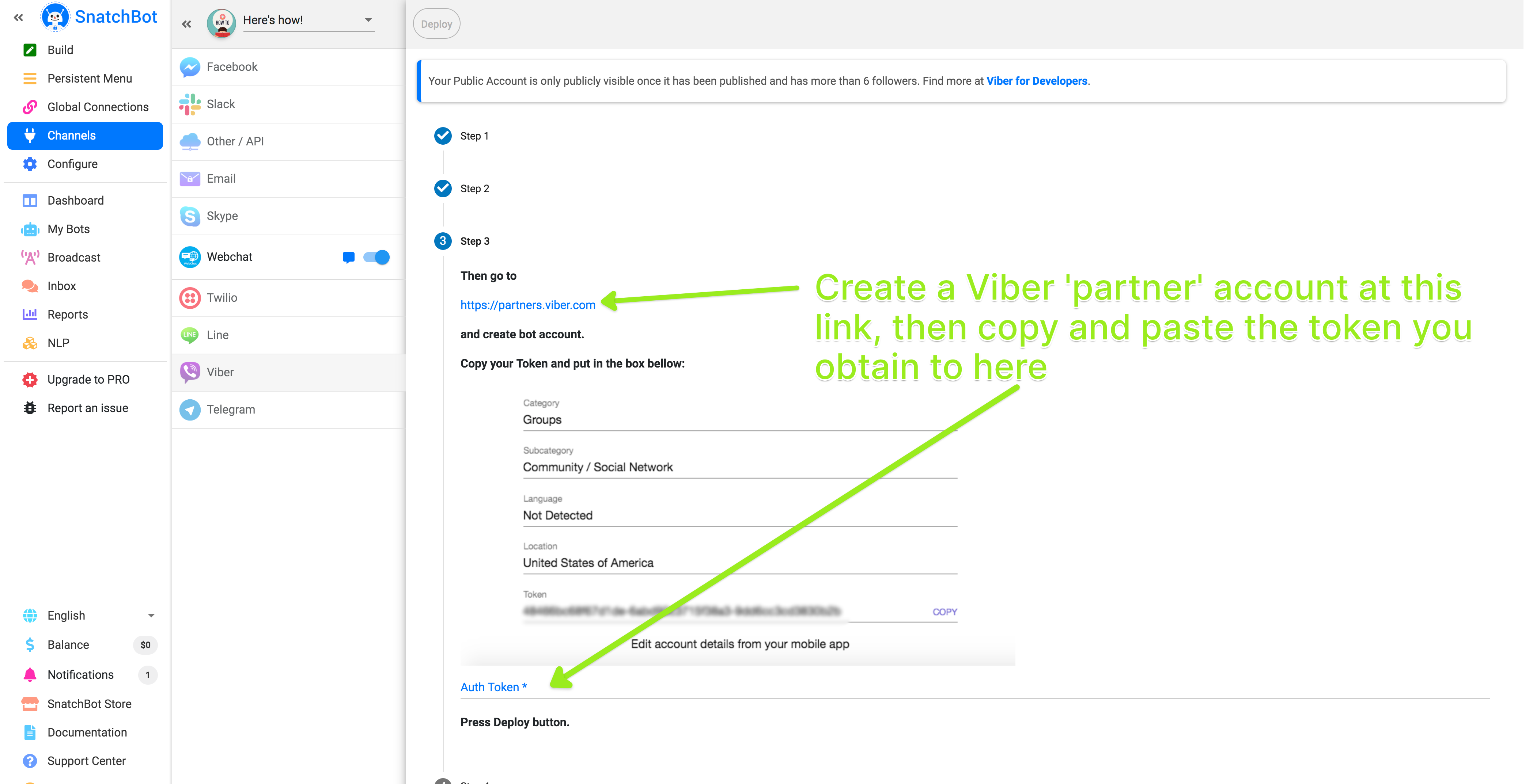Click the Telegram channel icon
Image resolution: width=1533 pixels, height=784 pixels.
[x=190, y=409]
